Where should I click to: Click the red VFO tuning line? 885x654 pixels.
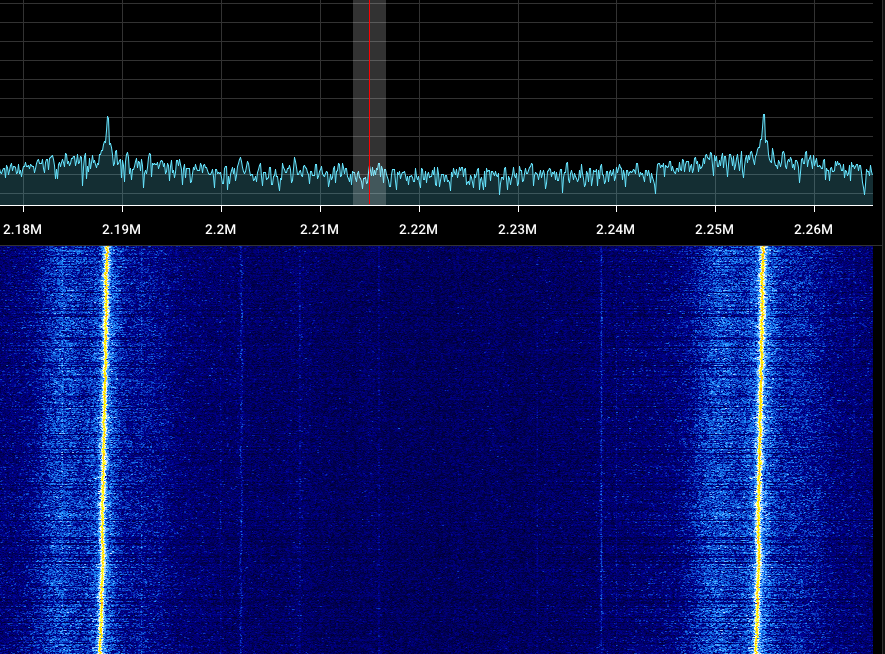pos(370,102)
